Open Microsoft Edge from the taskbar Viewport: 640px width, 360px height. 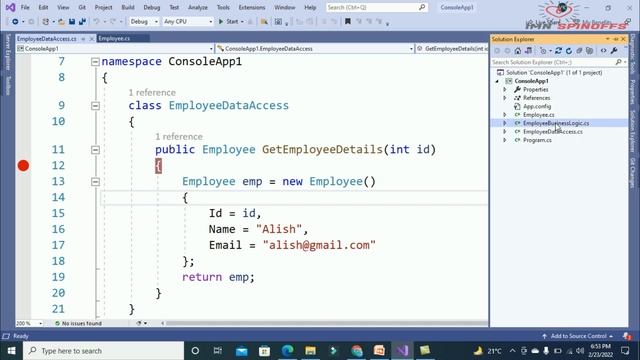tap(287, 351)
